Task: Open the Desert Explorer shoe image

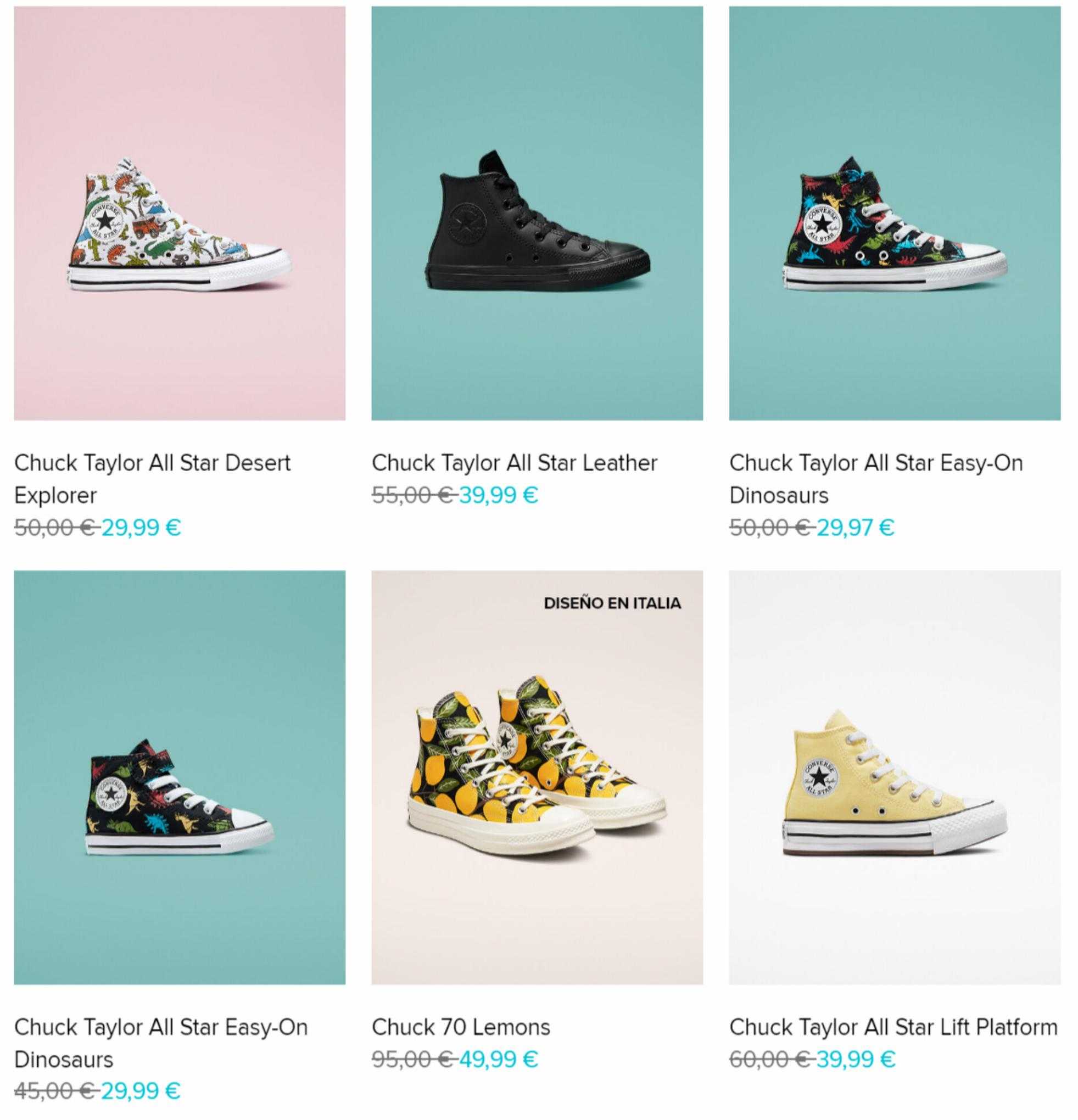Action: point(180,213)
